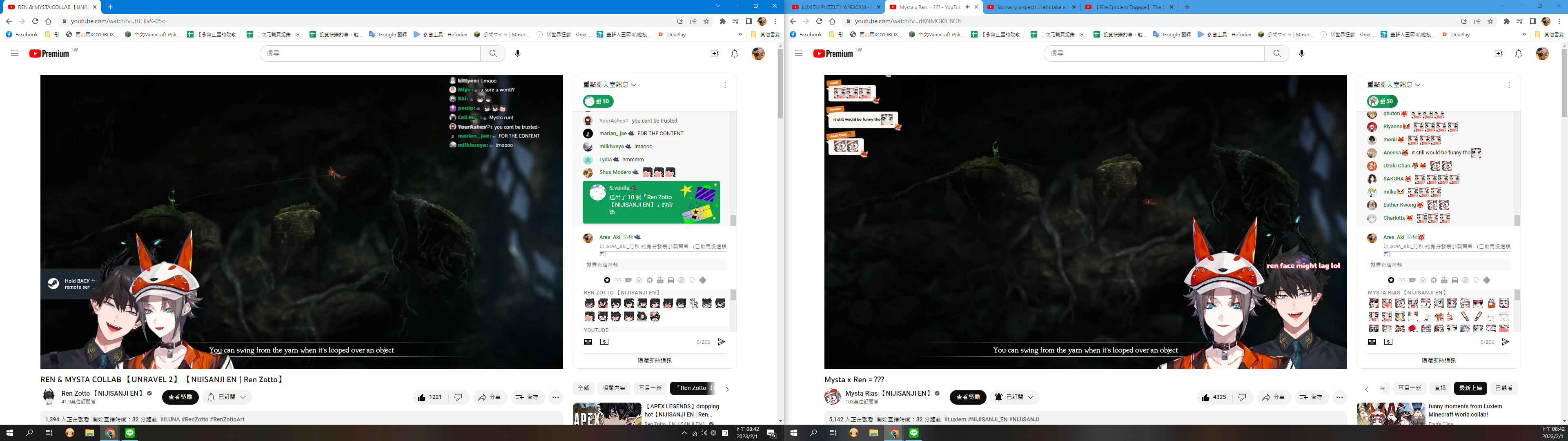Open a new tab in right browser
This screenshot has height=441, width=1568.
1187,7
